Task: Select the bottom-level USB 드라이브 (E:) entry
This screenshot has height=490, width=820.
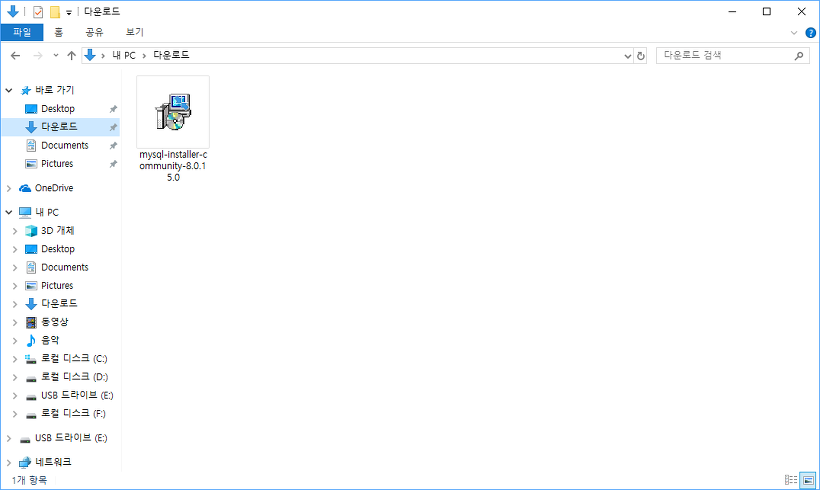Action: pyautogui.click(x=71, y=438)
